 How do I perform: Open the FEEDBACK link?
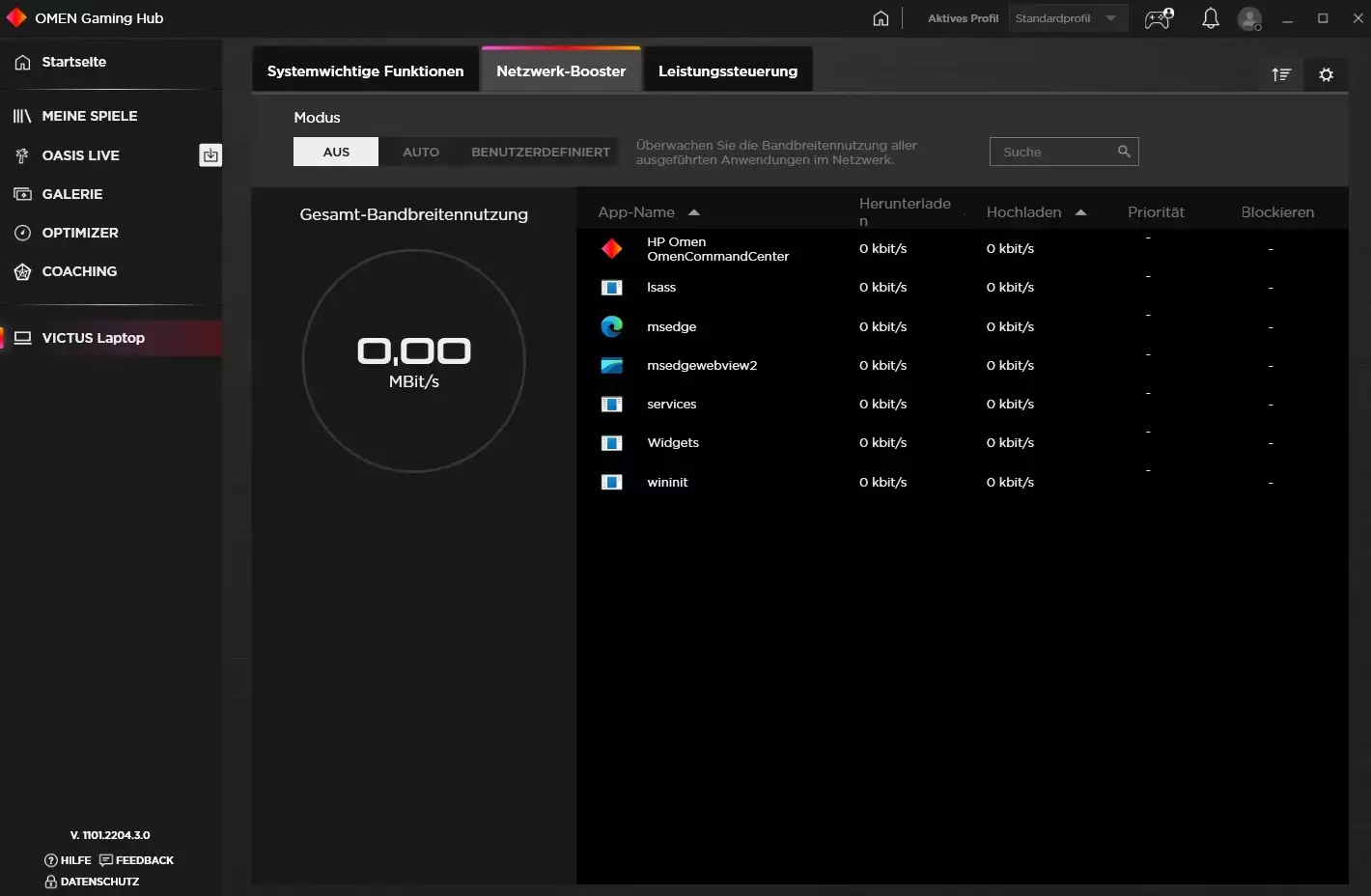(136, 860)
